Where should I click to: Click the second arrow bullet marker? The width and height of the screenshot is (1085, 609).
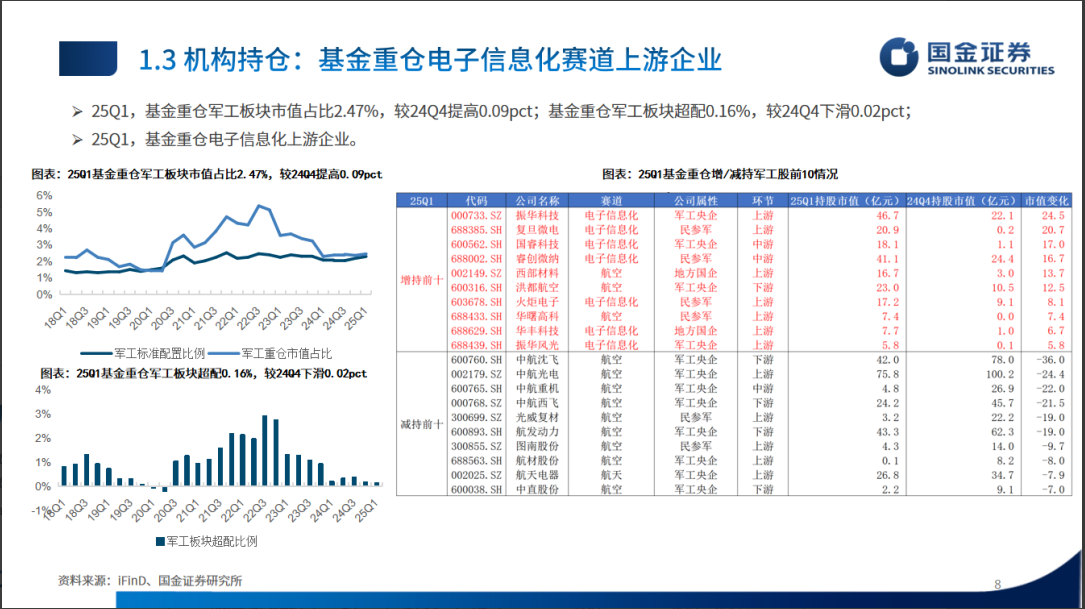click(77, 139)
